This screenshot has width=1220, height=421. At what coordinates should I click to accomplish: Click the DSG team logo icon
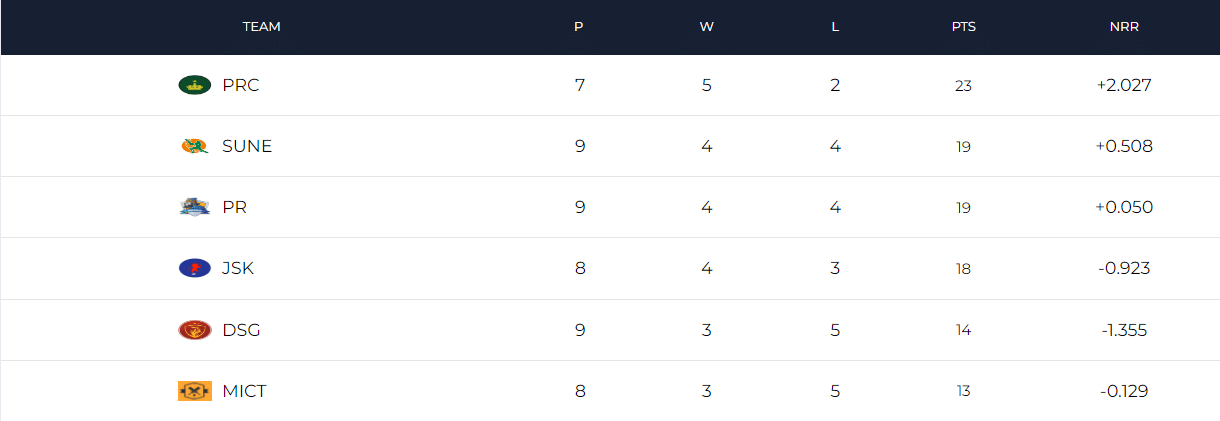(195, 329)
